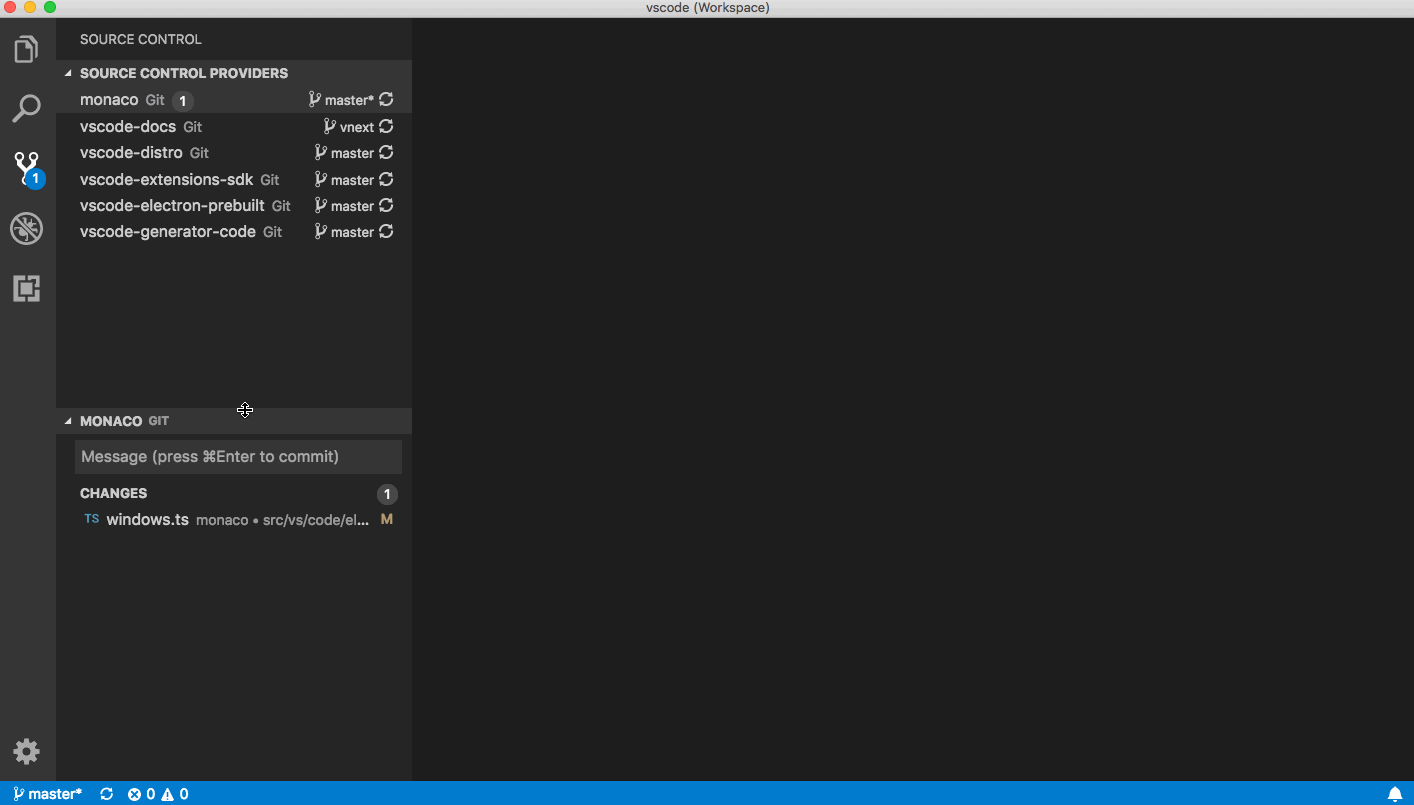This screenshot has width=1414, height=805.
Task: Open notifications bell in status bar
Action: coord(1395,794)
